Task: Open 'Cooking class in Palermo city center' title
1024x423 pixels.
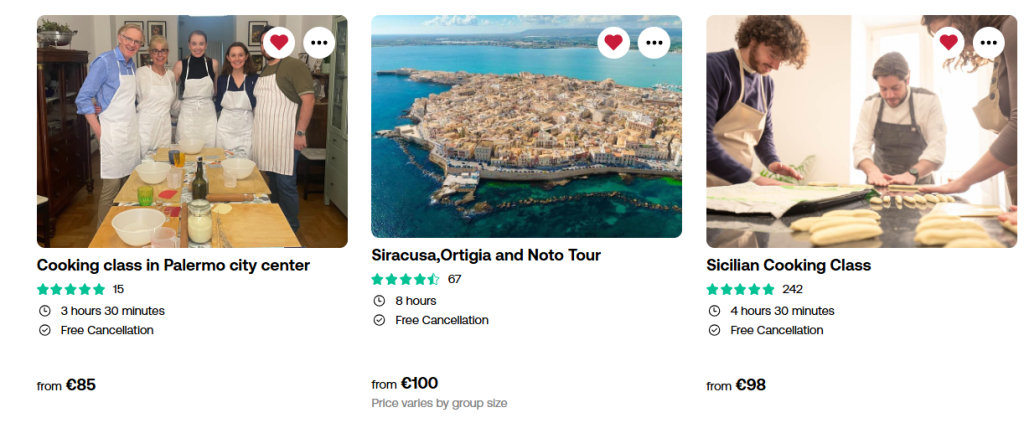Action: [x=173, y=265]
